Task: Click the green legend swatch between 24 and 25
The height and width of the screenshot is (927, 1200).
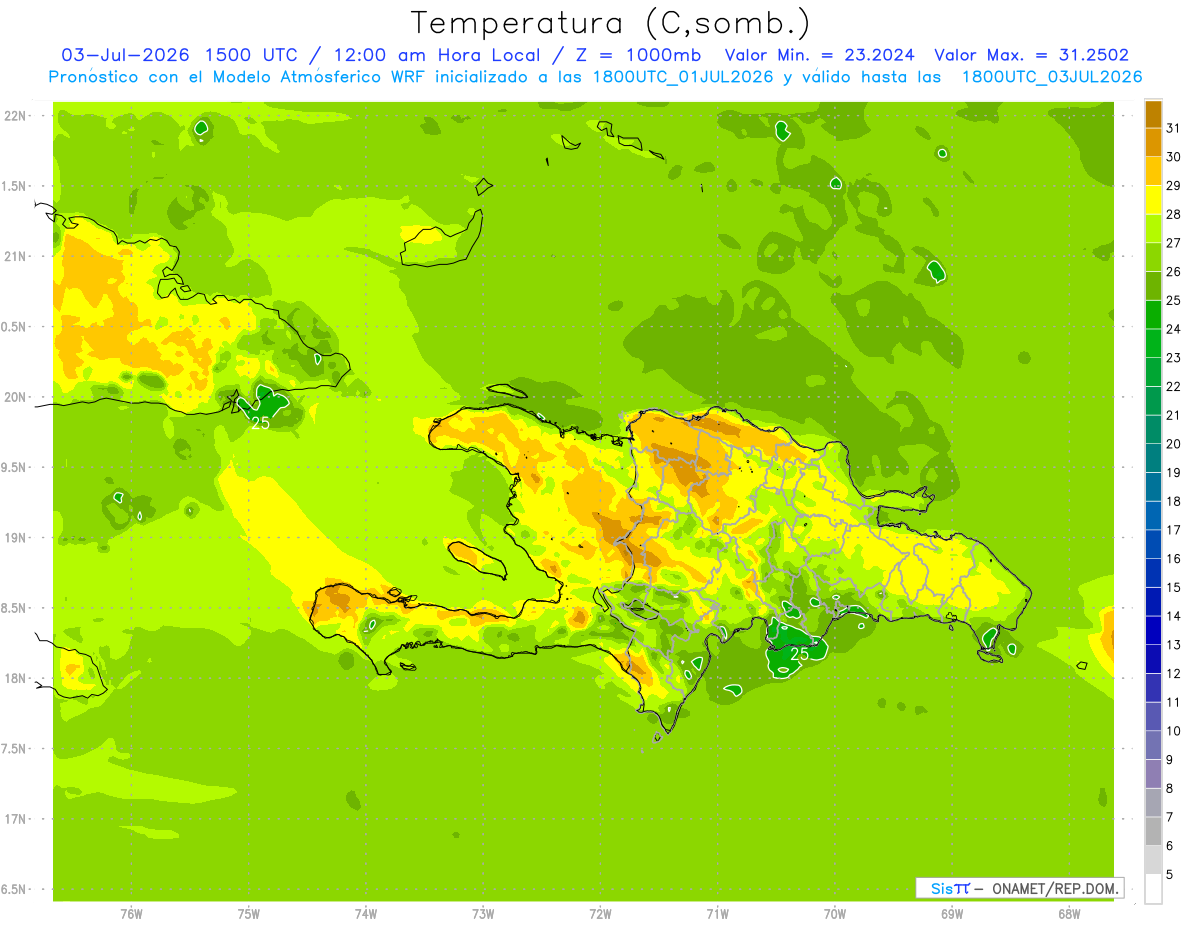Action: tap(1153, 315)
